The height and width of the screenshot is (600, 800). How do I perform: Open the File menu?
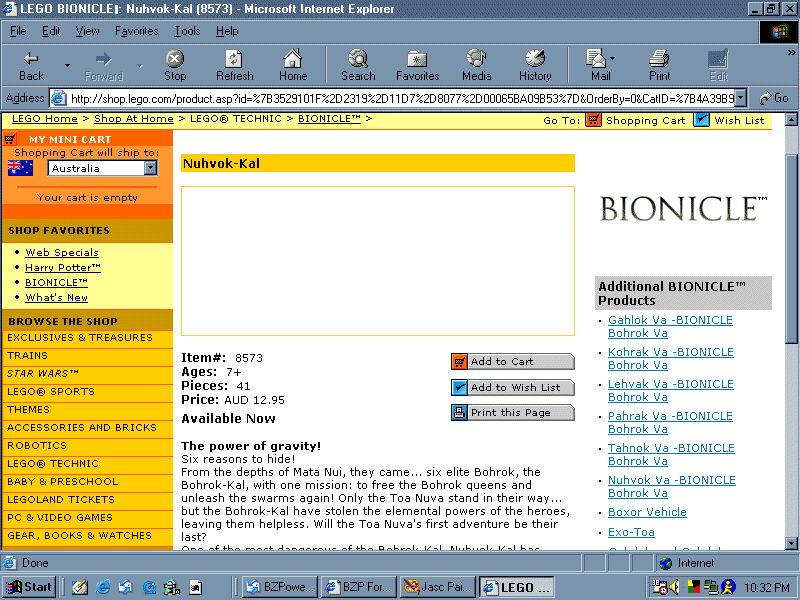[x=18, y=31]
